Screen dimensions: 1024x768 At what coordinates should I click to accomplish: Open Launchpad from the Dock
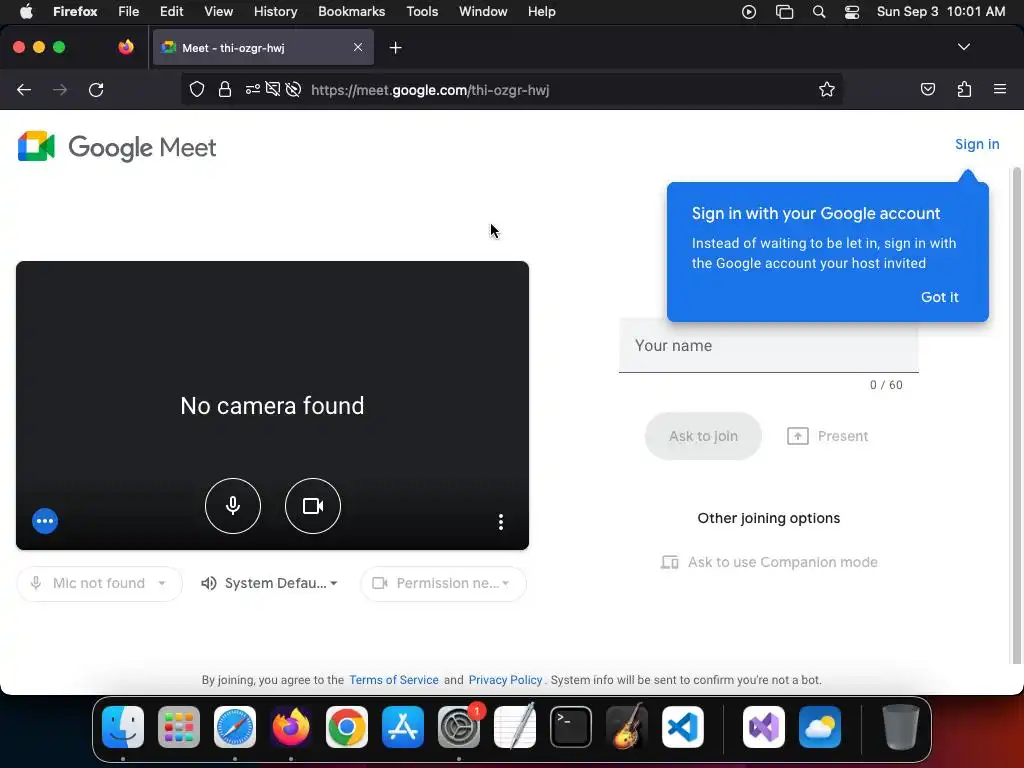click(179, 727)
